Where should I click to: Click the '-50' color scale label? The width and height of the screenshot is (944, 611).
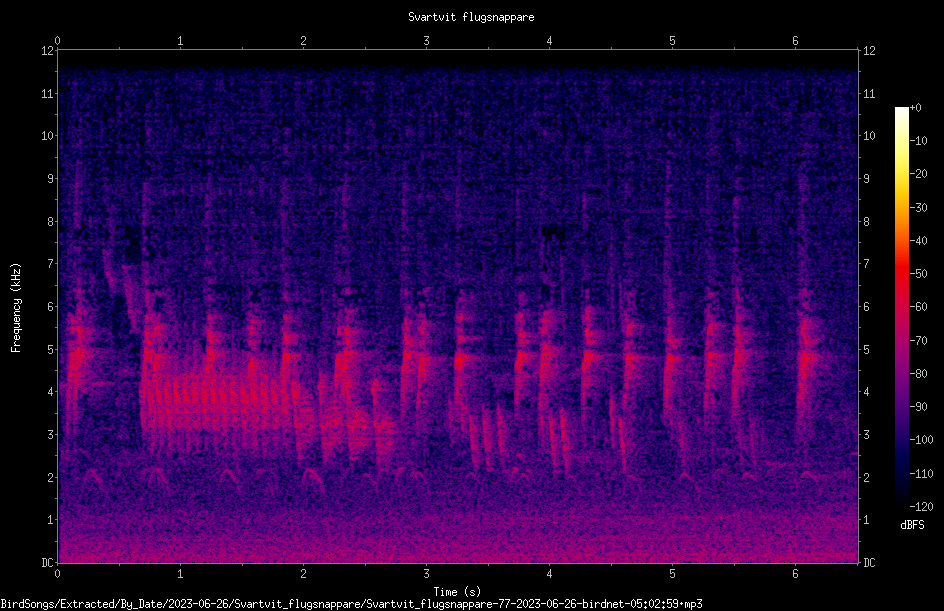(918, 274)
